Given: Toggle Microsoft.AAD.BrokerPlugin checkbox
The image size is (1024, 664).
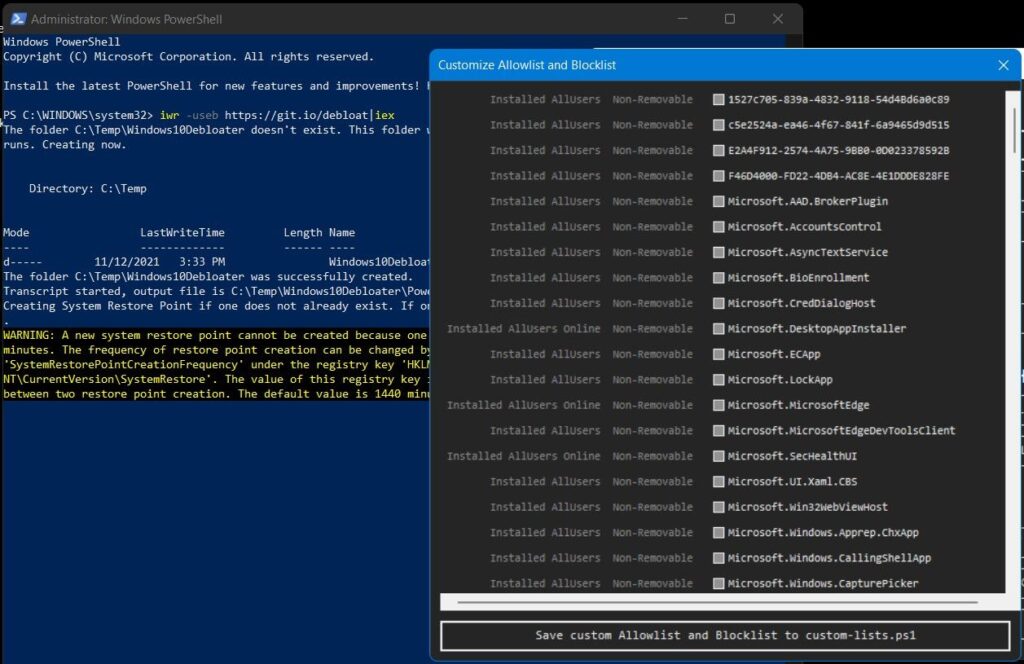Looking at the screenshot, I should tap(718, 201).
